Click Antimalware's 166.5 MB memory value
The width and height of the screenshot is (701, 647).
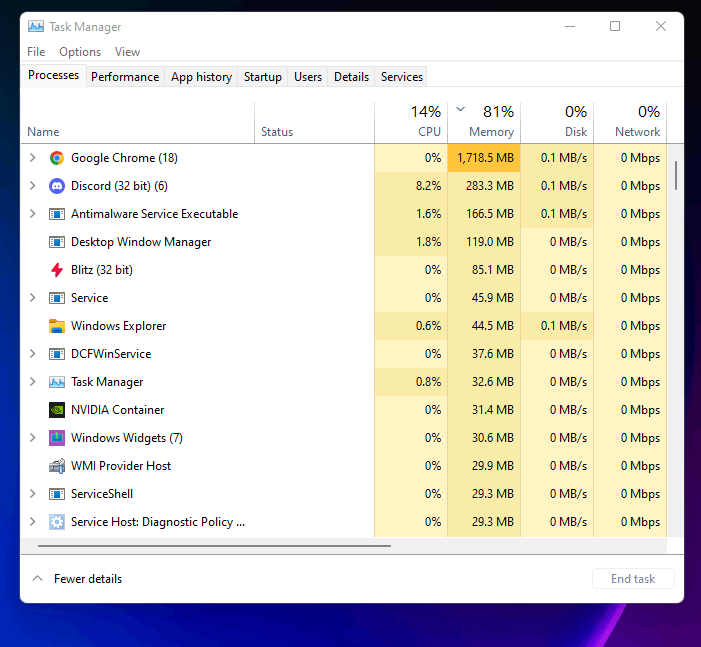[490, 214]
